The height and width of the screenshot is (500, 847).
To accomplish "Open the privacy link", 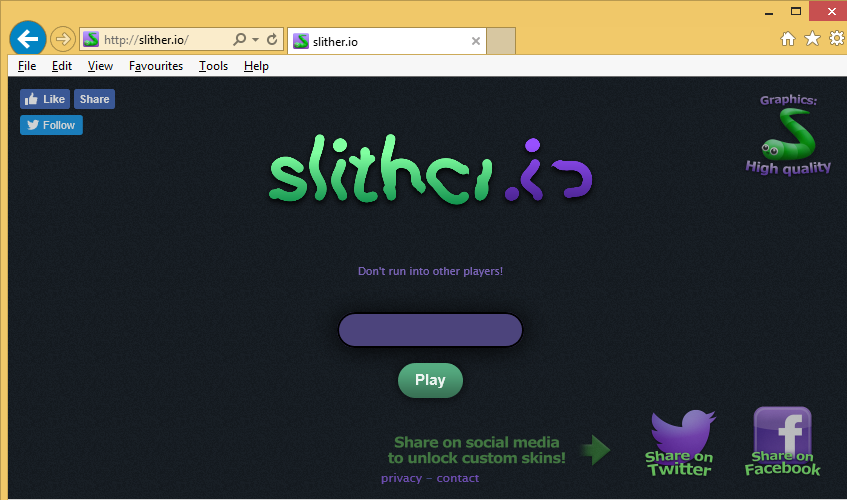I will (401, 478).
